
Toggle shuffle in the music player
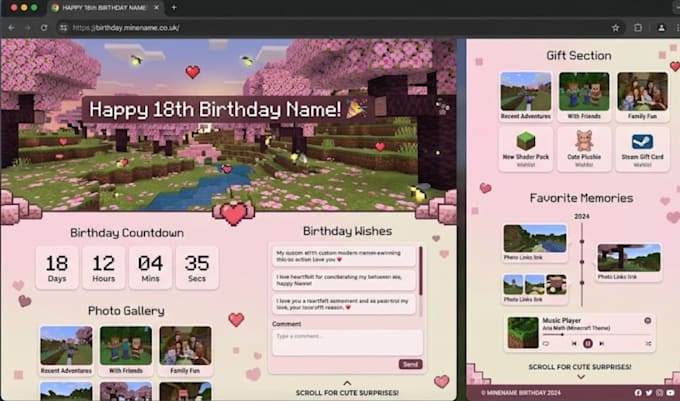tap(648, 343)
